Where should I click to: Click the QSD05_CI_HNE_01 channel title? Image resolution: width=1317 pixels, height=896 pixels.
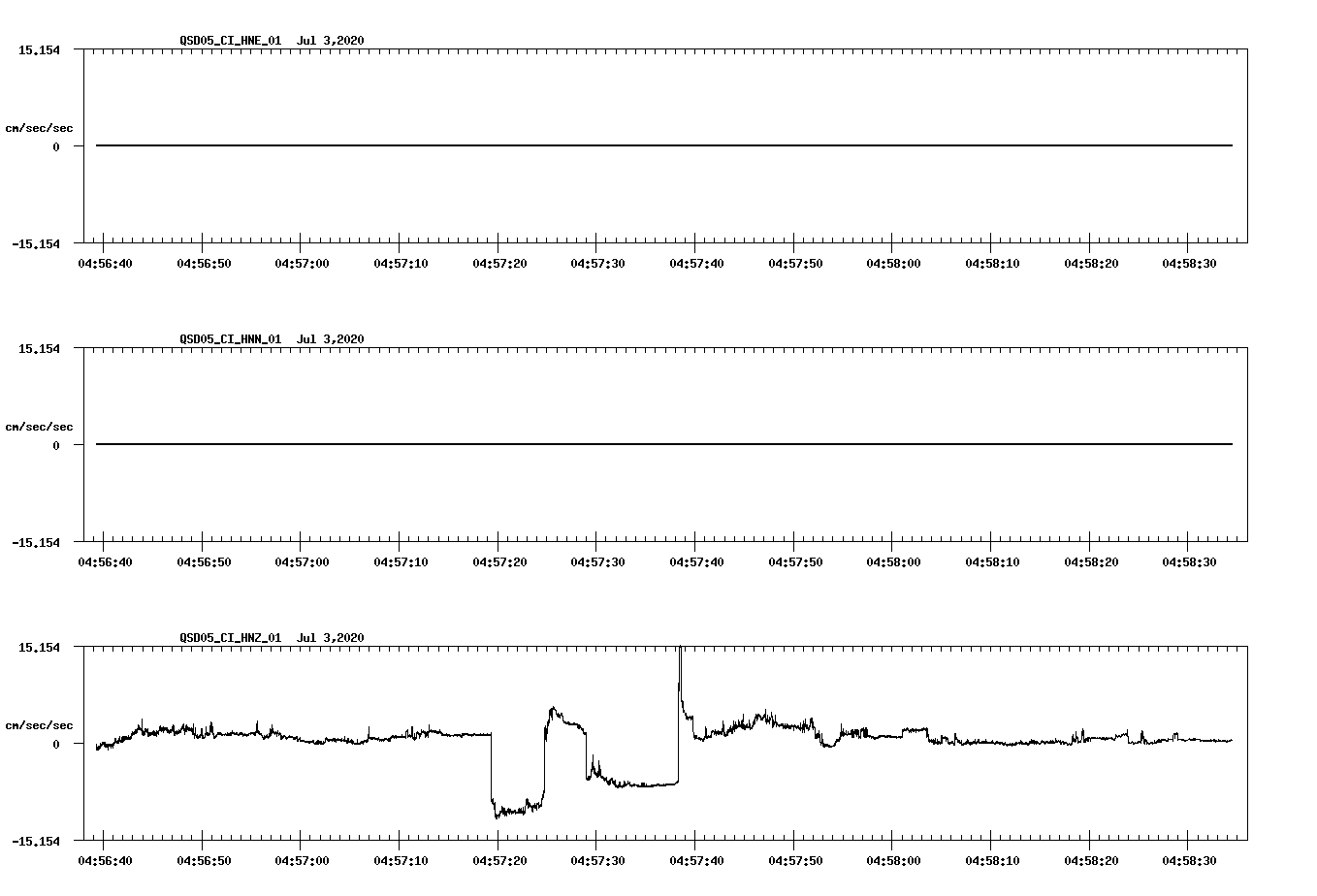pos(231,40)
